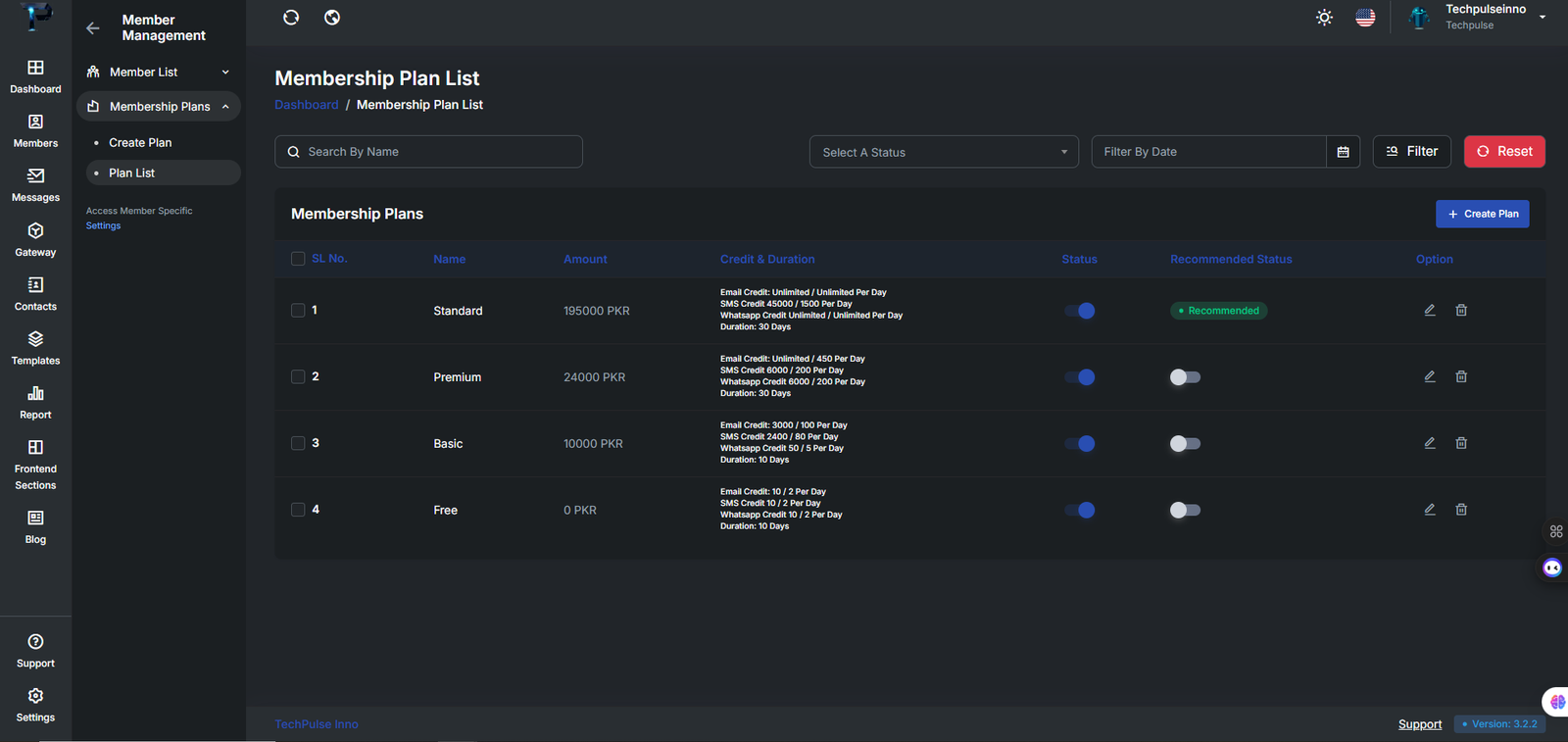Open the calendar date picker icon
The height and width of the screenshot is (742, 1568).
click(x=1343, y=152)
